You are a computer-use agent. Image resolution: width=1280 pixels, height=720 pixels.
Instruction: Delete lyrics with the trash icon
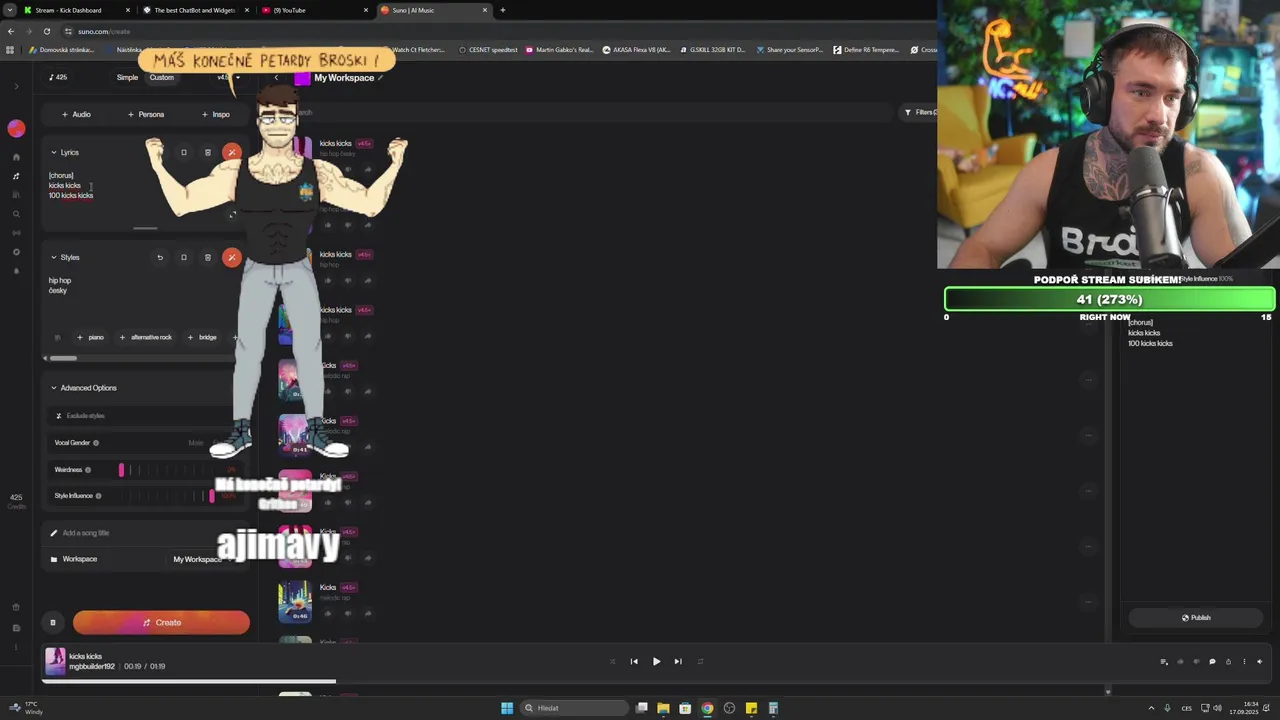tap(208, 153)
